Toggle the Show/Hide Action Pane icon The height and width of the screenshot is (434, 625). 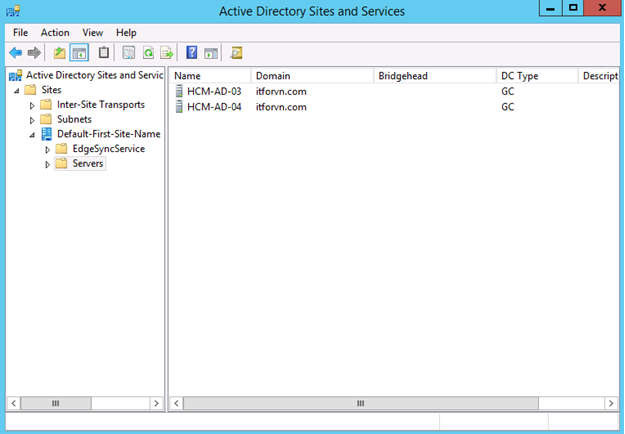[x=211, y=52]
